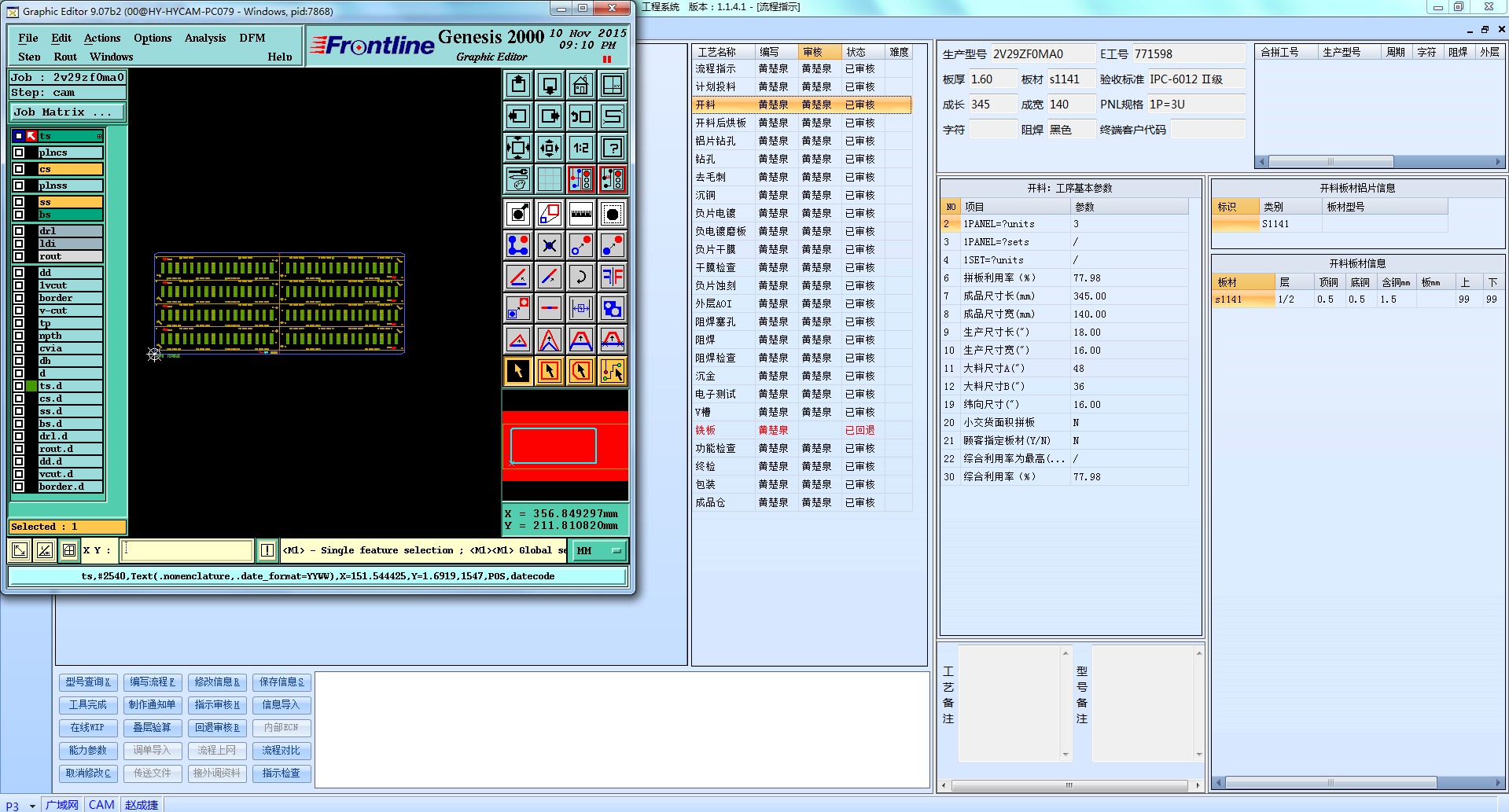Viewport: 1509px width, 812px height.
Task: Click the Home view icon in Genesis toolbar
Action: tap(581, 84)
